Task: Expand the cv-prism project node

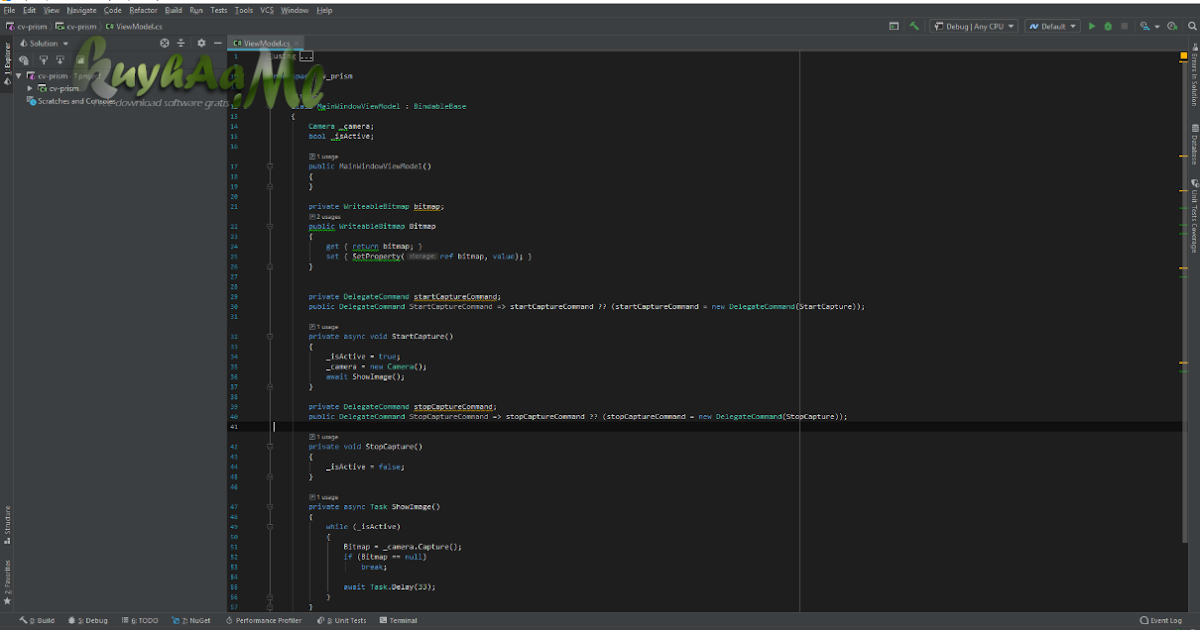Action: [x=30, y=88]
